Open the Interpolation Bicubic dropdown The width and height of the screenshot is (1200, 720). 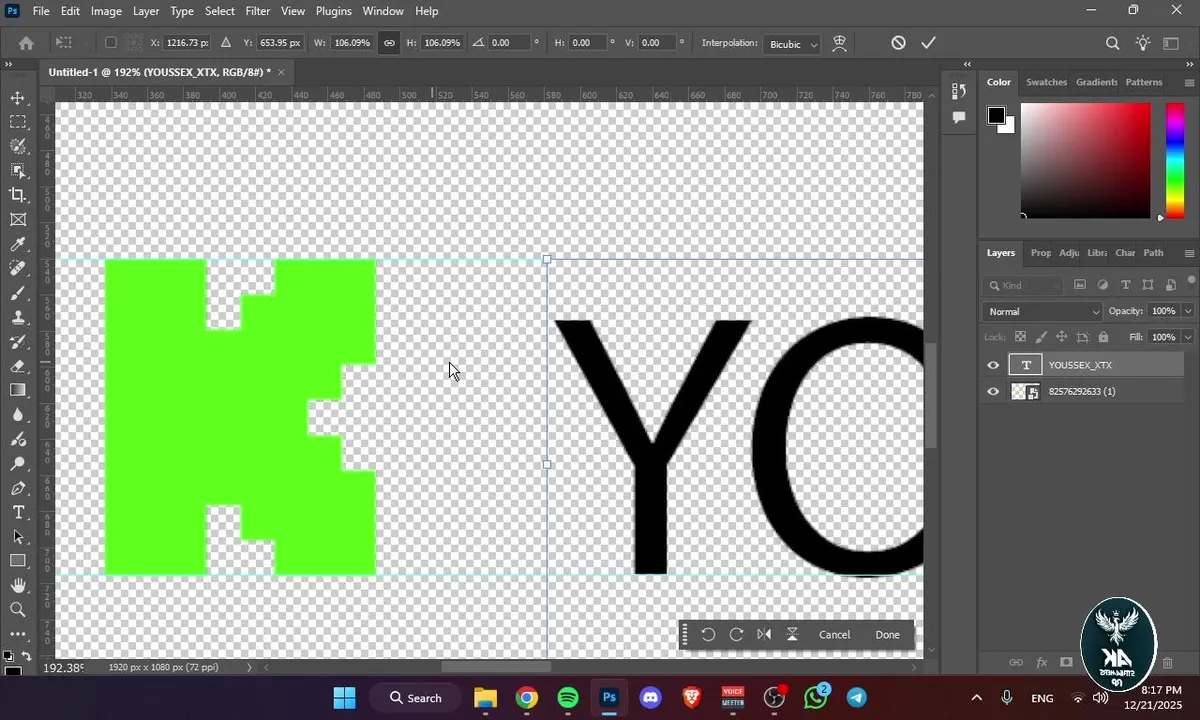[792, 44]
